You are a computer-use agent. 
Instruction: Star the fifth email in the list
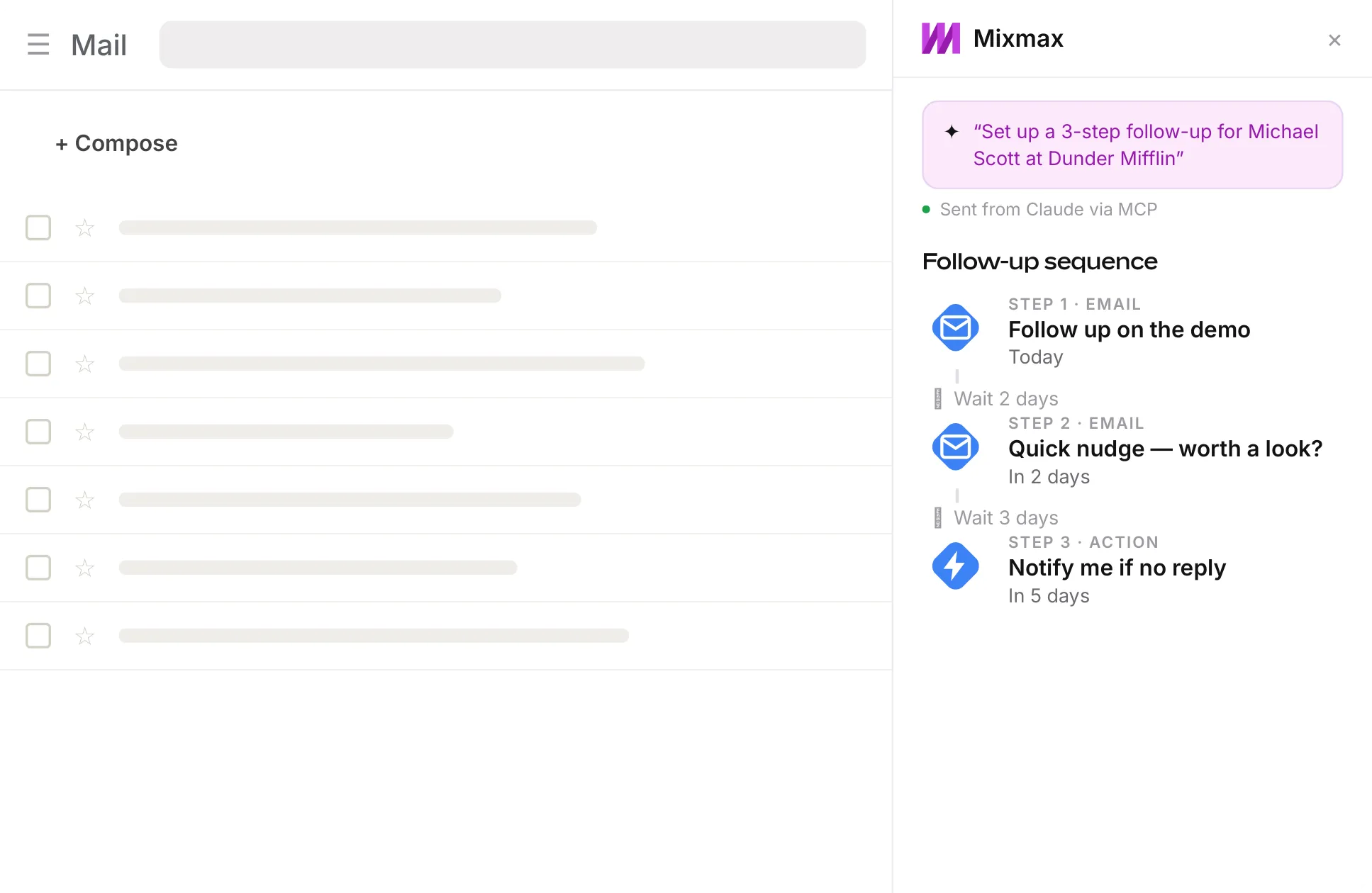click(84, 500)
